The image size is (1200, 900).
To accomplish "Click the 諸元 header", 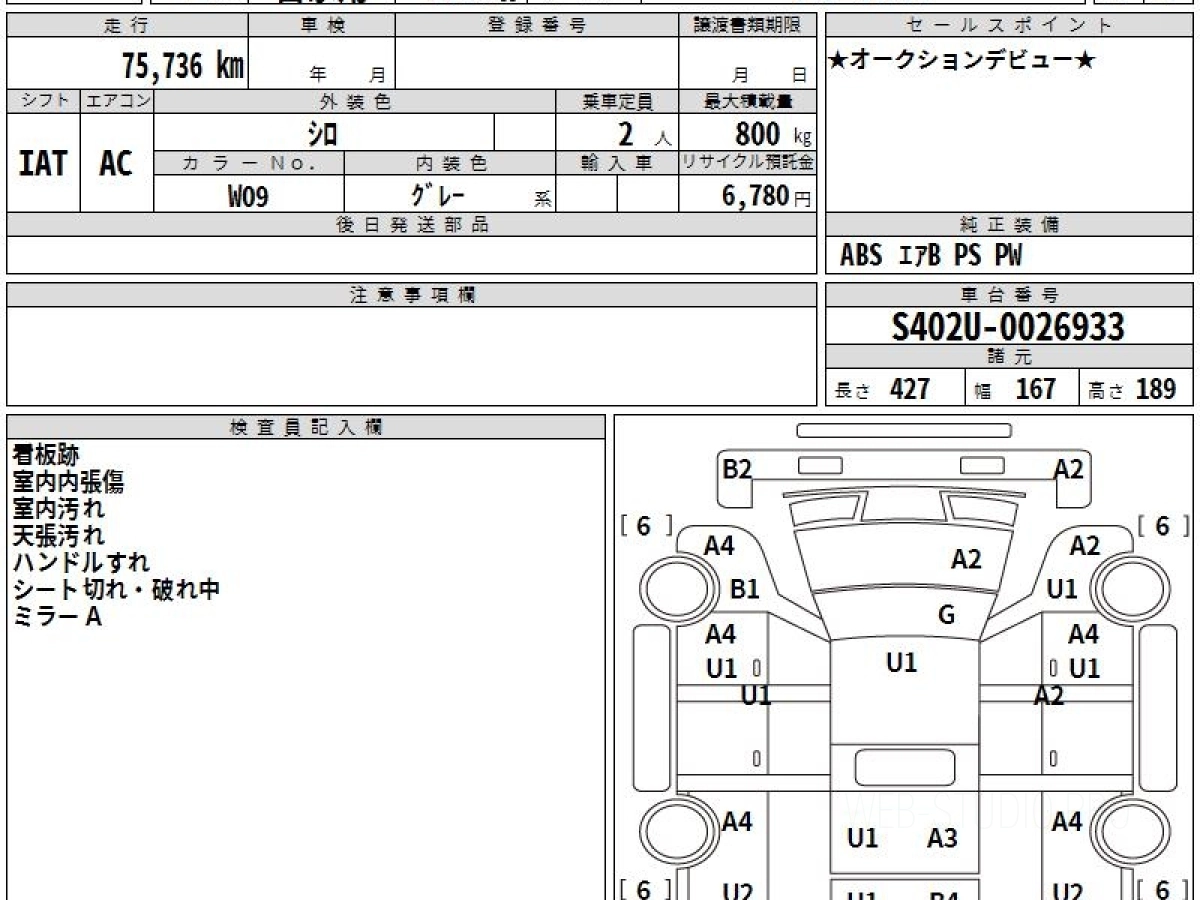I will click(x=1009, y=357).
